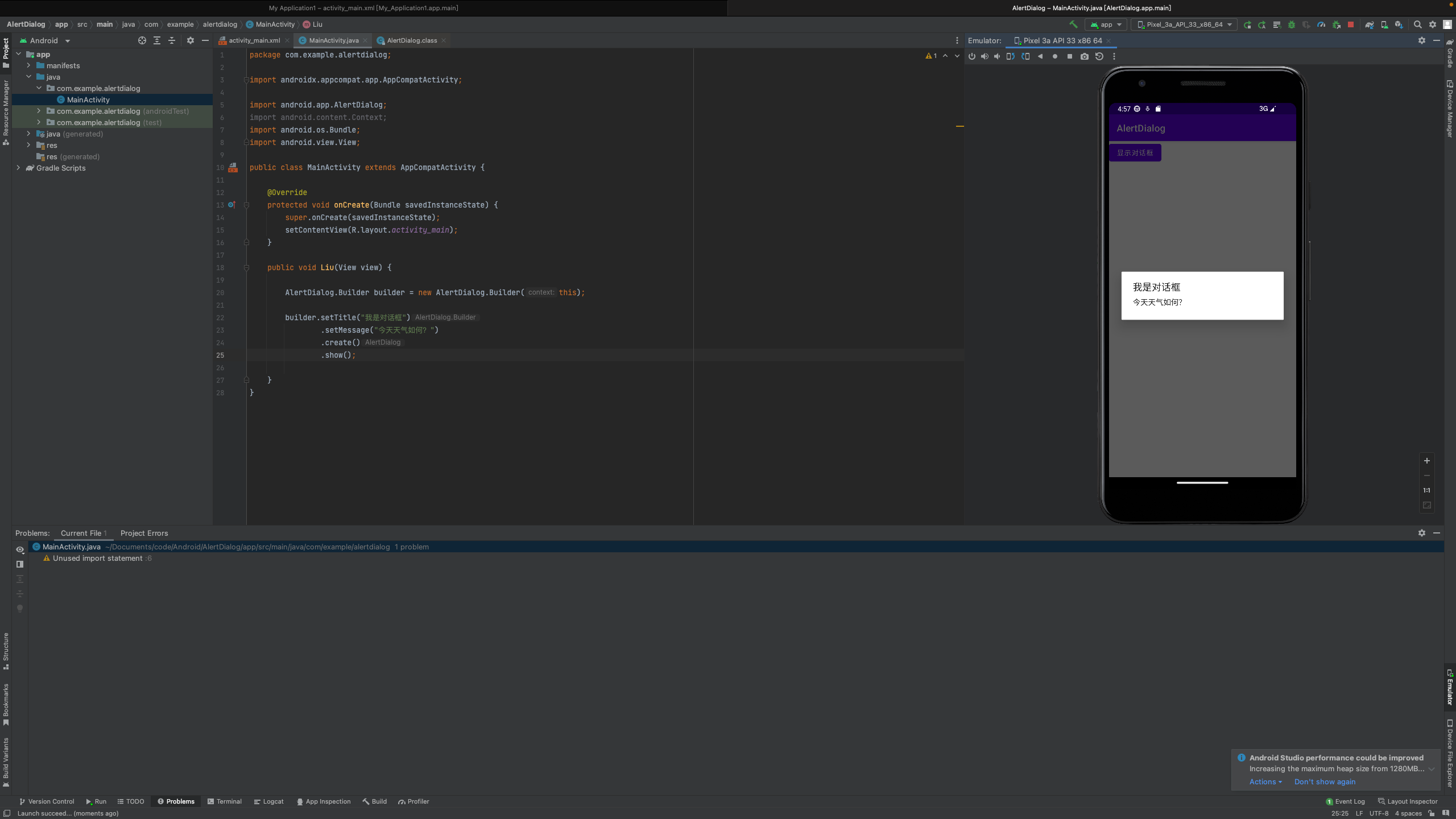Viewport: 1456px width, 819px height.
Task: Click the Make Project hammer icon
Action: (1073, 24)
